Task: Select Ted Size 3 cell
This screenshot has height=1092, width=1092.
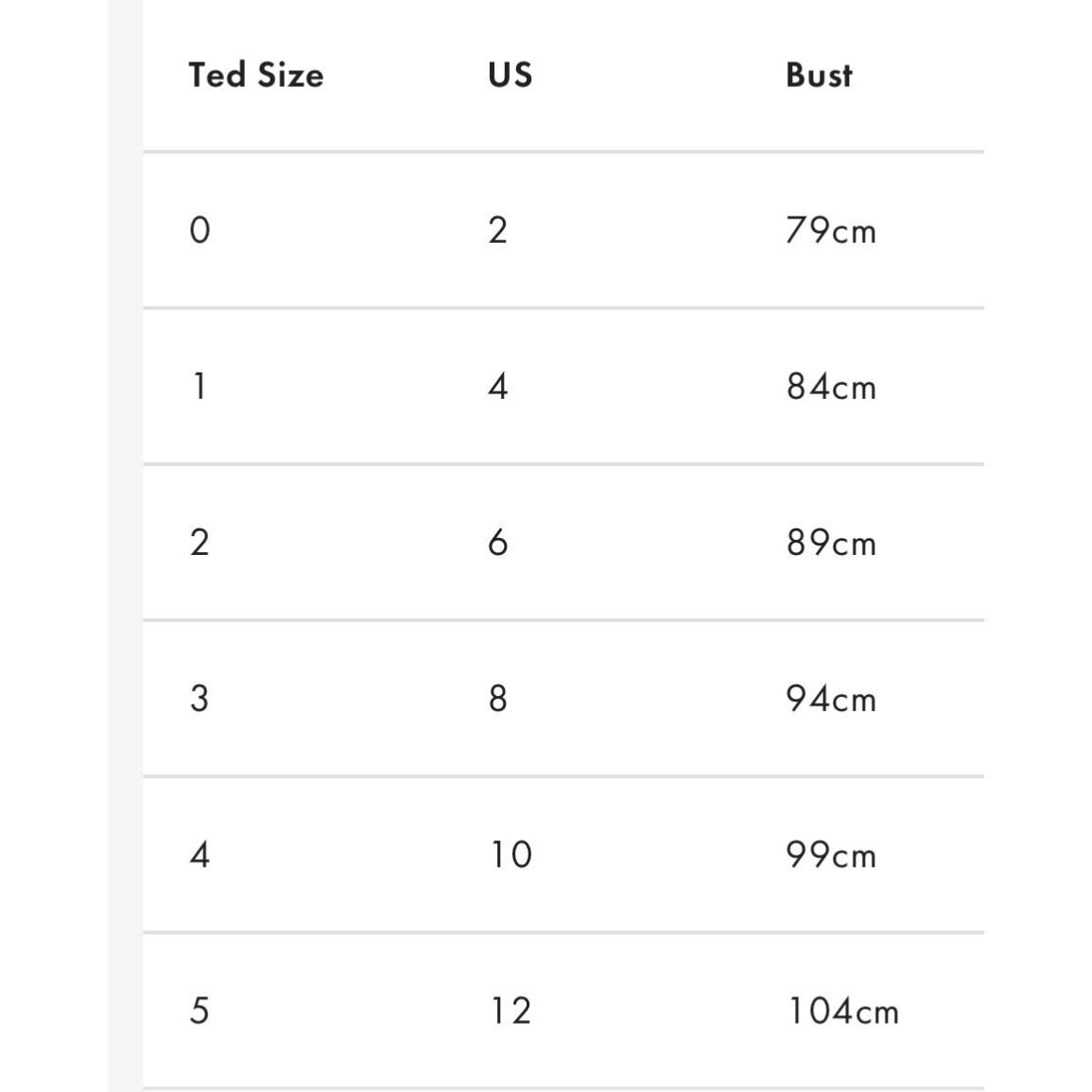Action: tap(199, 699)
